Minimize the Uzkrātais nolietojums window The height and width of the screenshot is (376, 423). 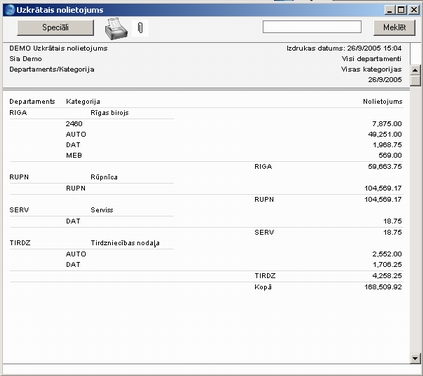coord(389,10)
